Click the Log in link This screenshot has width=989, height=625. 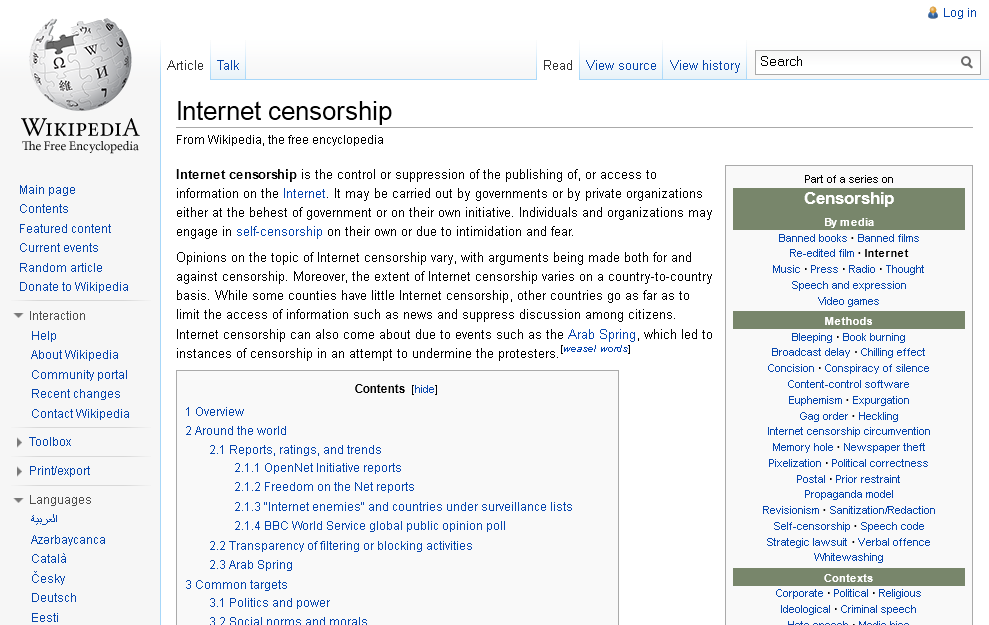pyautogui.click(x=959, y=13)
